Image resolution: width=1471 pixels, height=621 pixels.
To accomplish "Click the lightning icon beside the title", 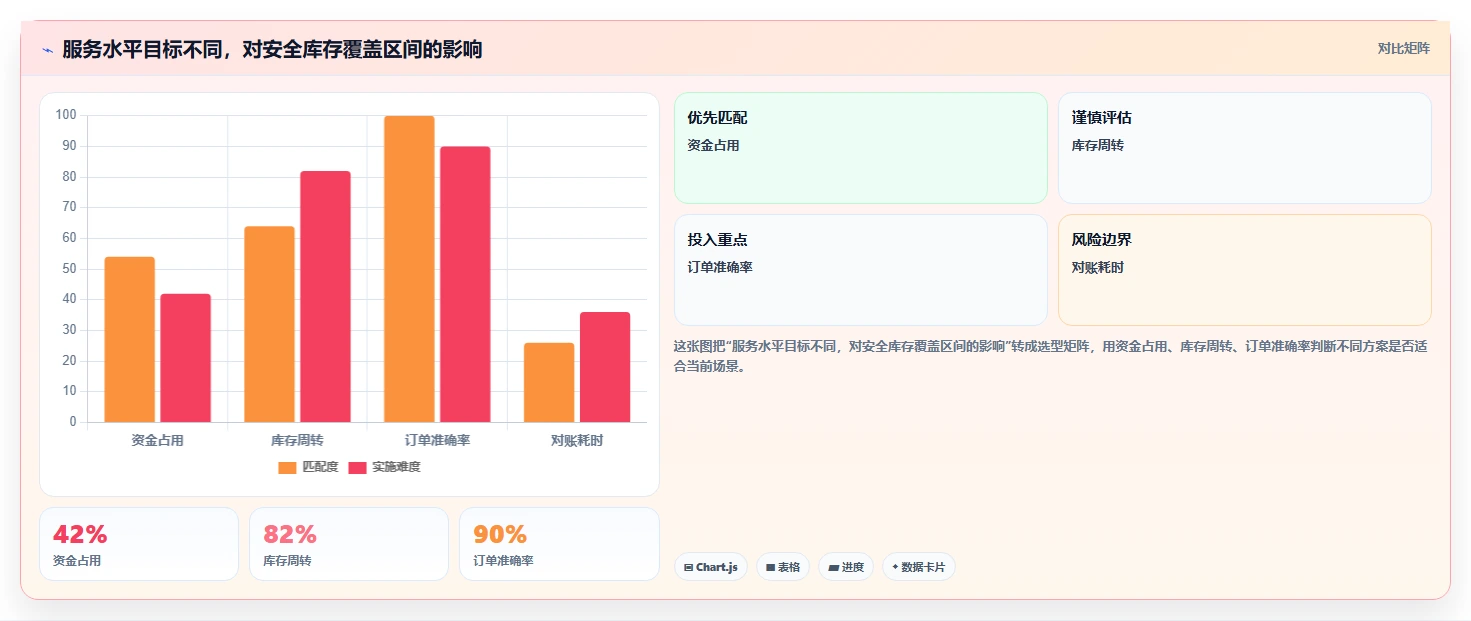I will point(47,50).
